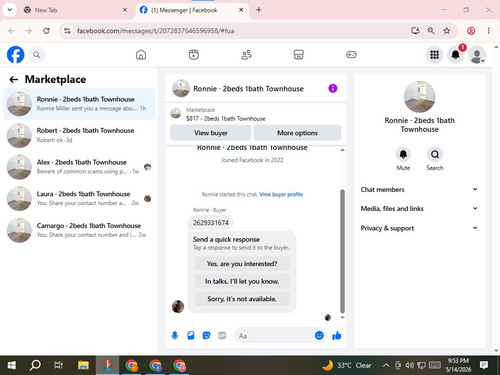Expand the Chat members section

[419, 189]
